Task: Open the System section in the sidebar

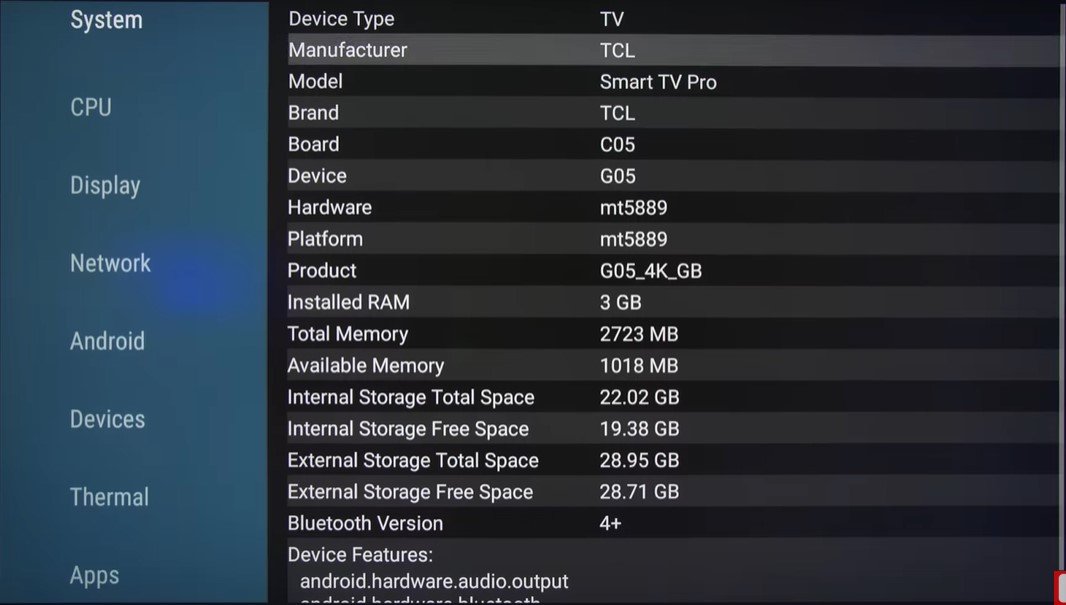Action: (x=106, y=19)
